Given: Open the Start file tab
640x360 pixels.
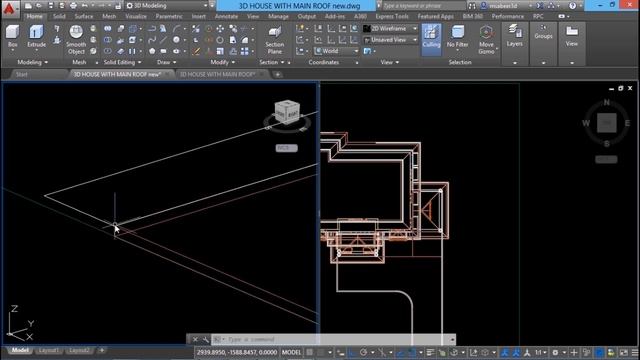Looking at the screenshot, I should [x=22, y=74].
